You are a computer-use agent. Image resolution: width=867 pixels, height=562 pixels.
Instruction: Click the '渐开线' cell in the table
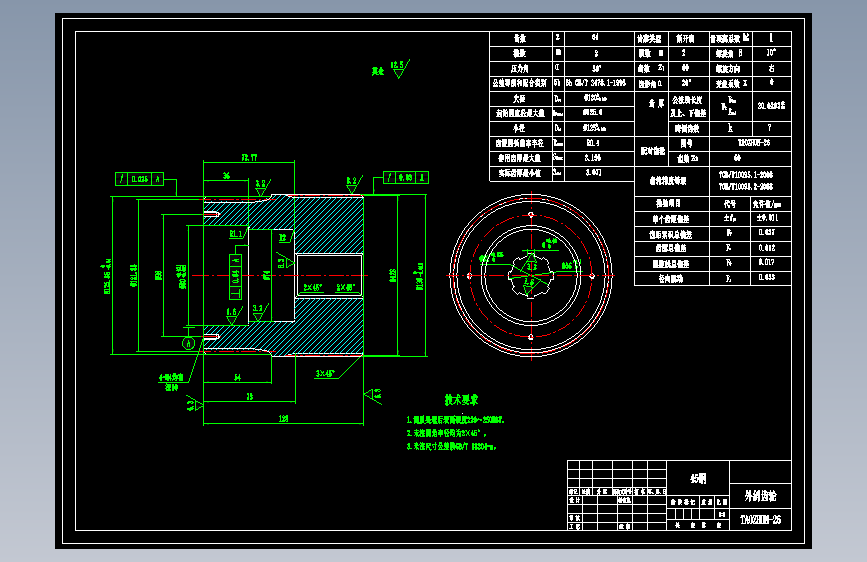pyautogui.click(x=688, y=39)
